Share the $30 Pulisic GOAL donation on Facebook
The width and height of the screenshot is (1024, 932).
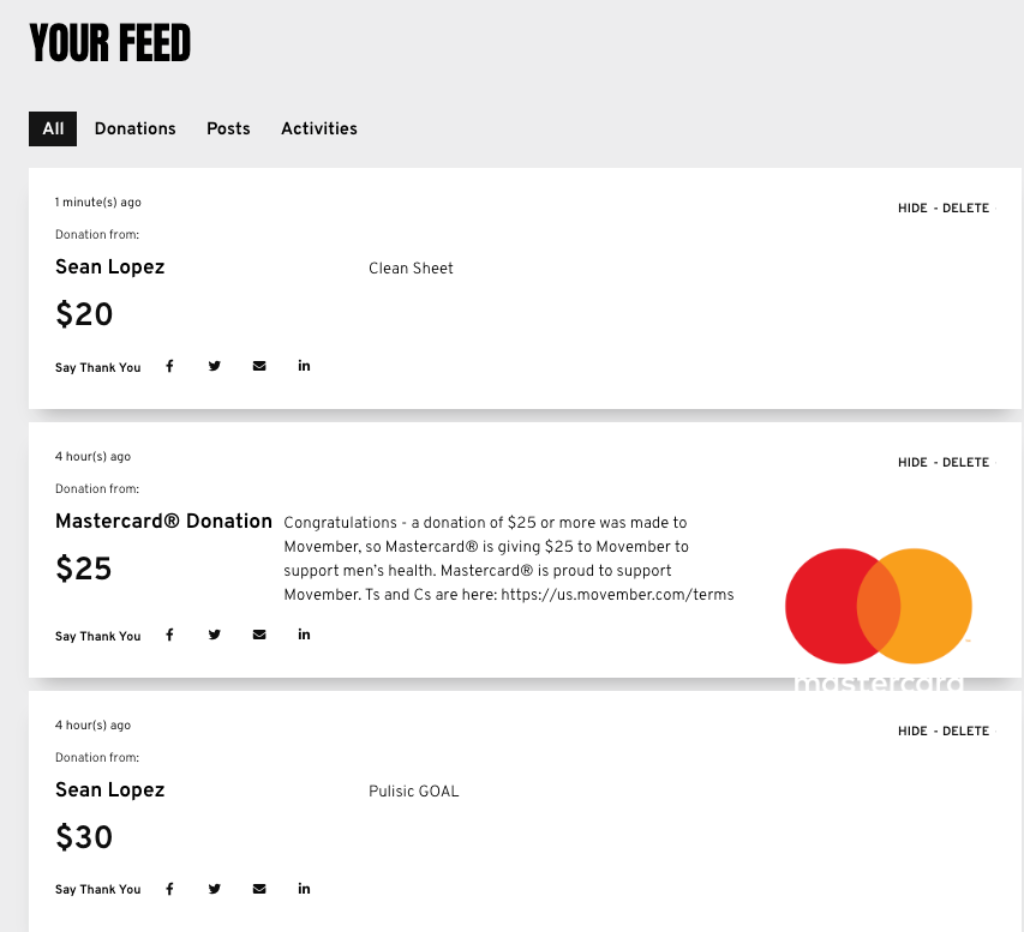click(169, 889)
